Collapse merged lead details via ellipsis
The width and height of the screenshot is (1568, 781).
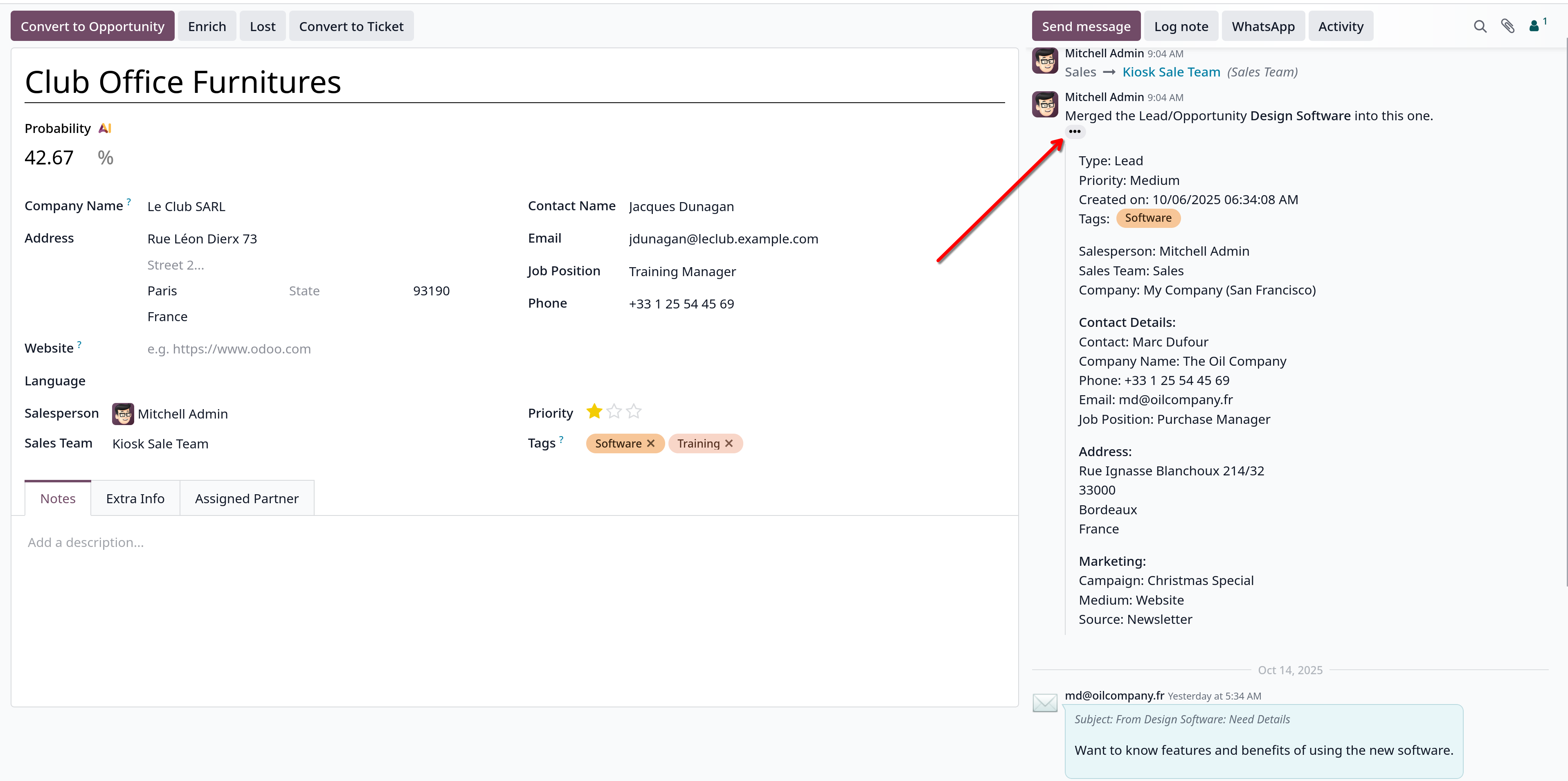coord(1074,131)
